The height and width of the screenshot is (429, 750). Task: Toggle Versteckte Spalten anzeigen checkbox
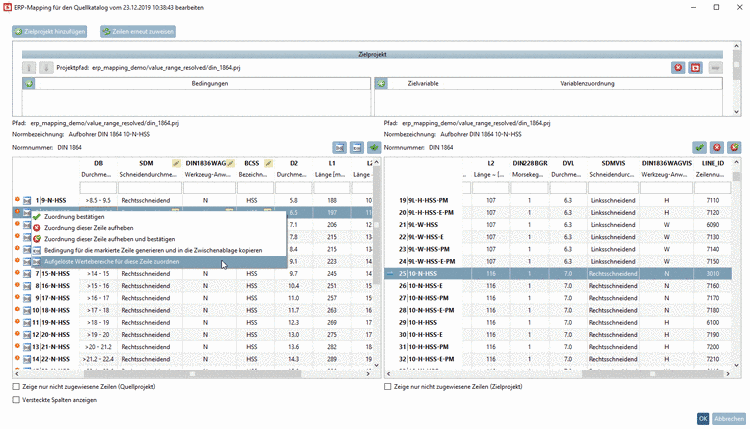coord(16,399)
